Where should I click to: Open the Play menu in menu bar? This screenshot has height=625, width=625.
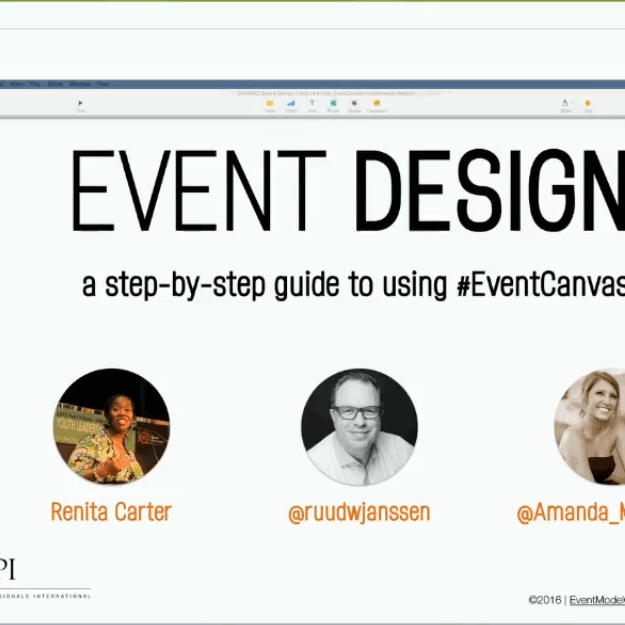pyautogui.click(x=35, y=84)
